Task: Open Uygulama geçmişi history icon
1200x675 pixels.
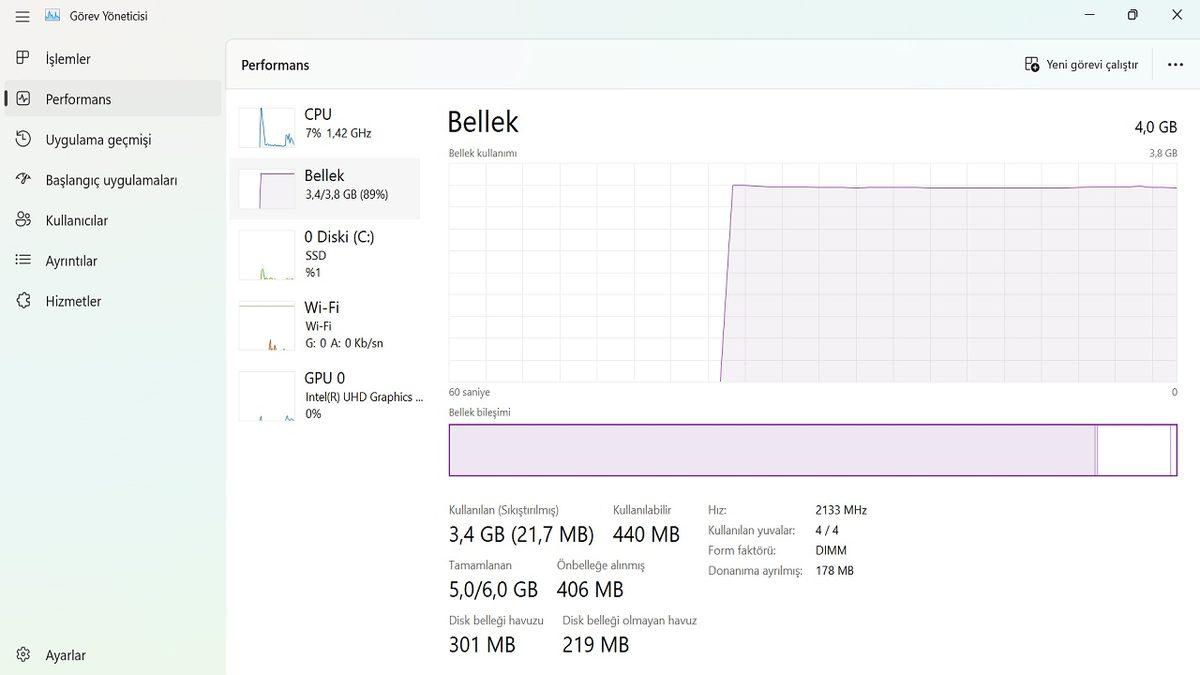Action: click(23, 140)
